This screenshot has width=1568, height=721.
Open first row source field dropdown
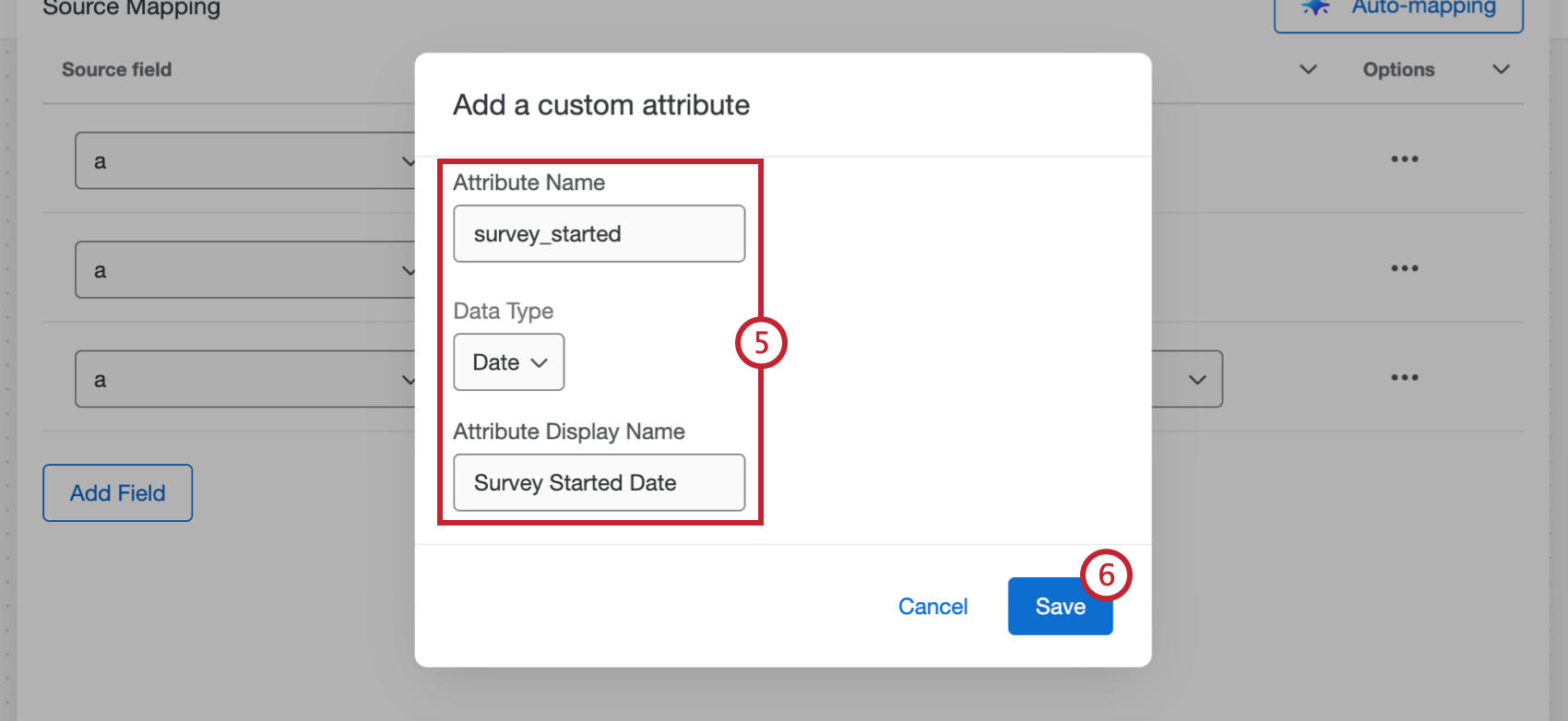click(x=245, y=161)
